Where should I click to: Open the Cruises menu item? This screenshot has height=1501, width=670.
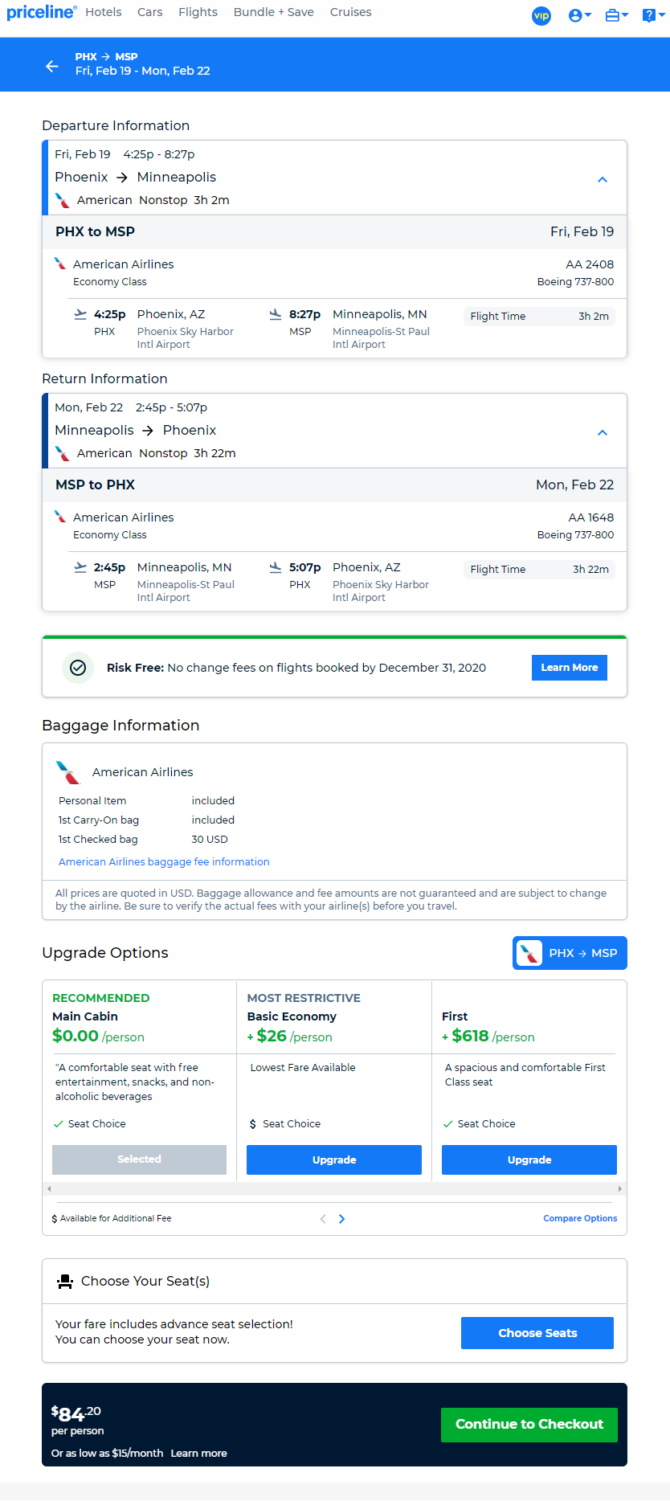350,12
